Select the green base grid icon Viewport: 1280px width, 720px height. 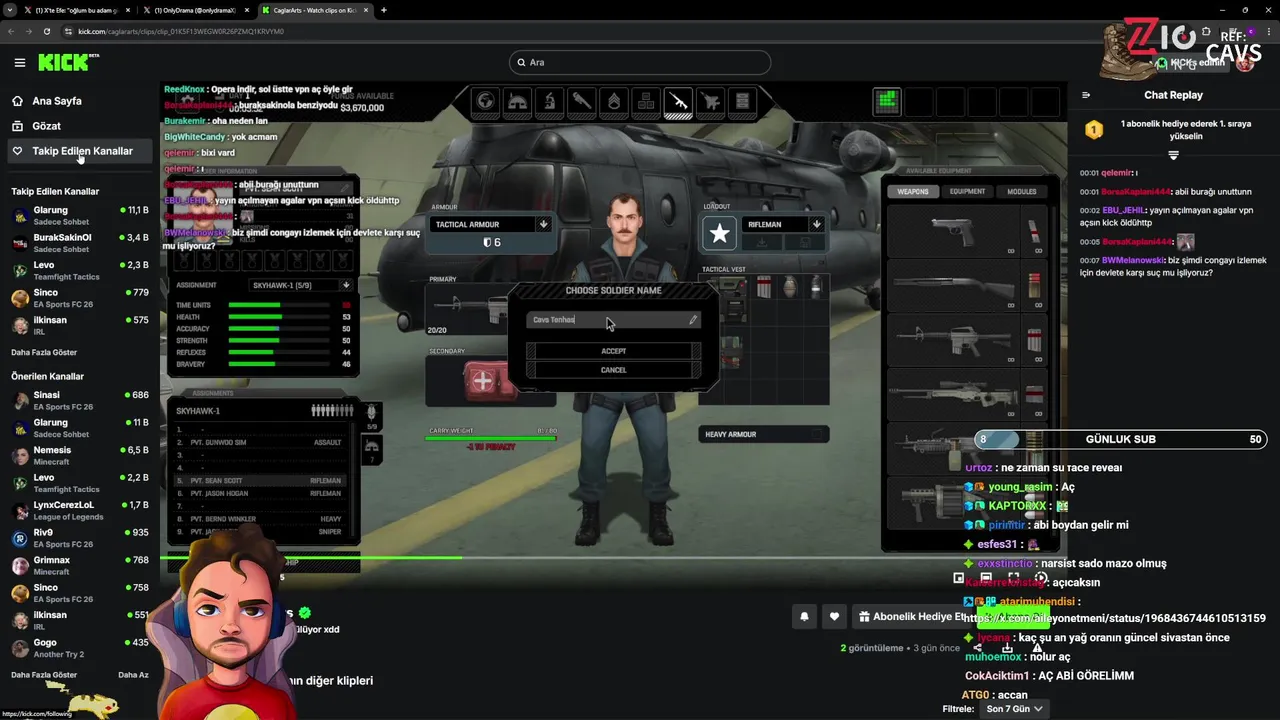coord(887,101)
